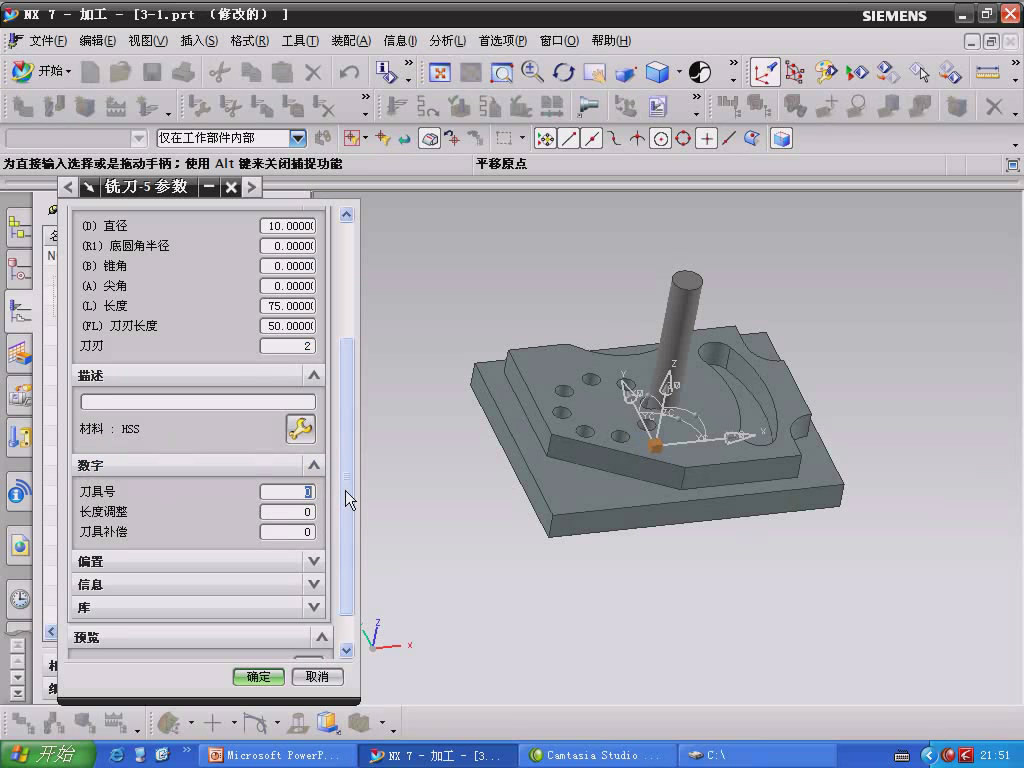The image size is (1024, 768).
Task: Open the History clock sidebar icon
Action: (19, 598)
